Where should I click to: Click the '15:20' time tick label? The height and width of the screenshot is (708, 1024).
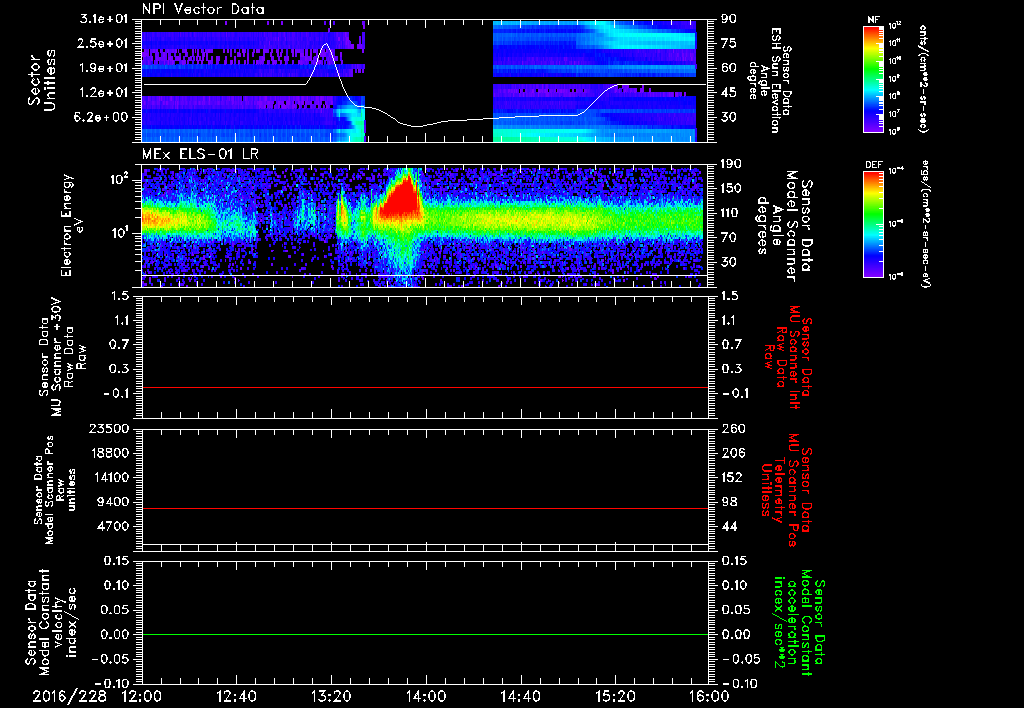click(x=615, y=697)
